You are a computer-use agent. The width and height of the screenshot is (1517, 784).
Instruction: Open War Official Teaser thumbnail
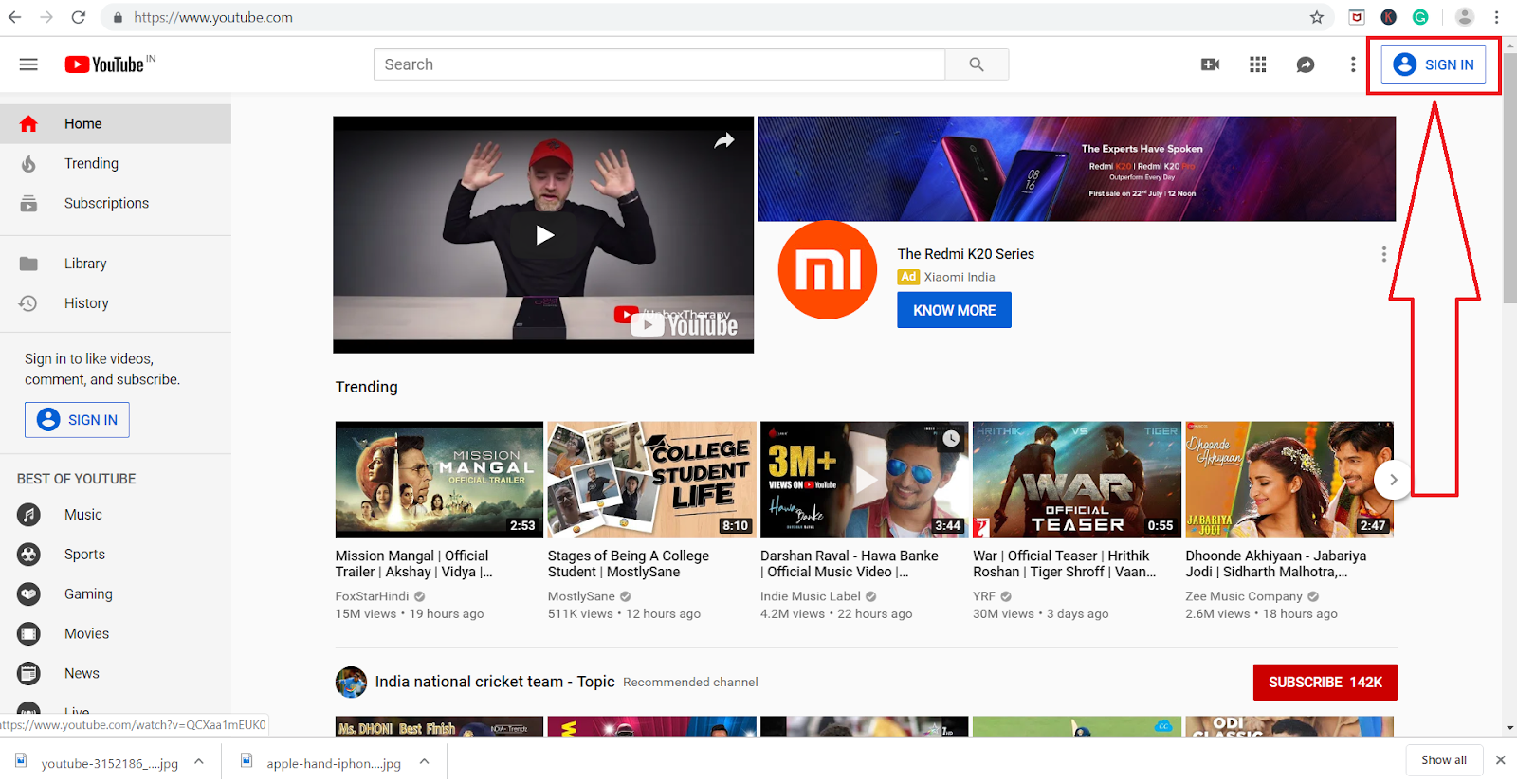(x=1077, y=480)
